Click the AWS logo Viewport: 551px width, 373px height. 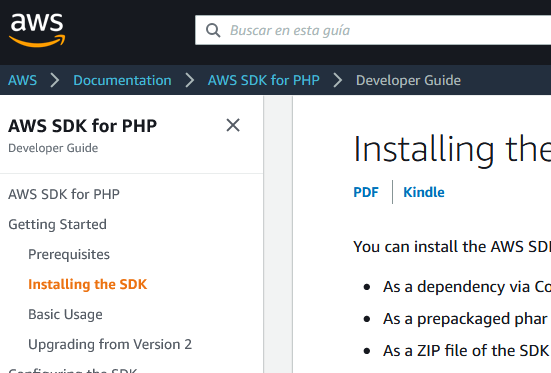(x=37, y=30)
